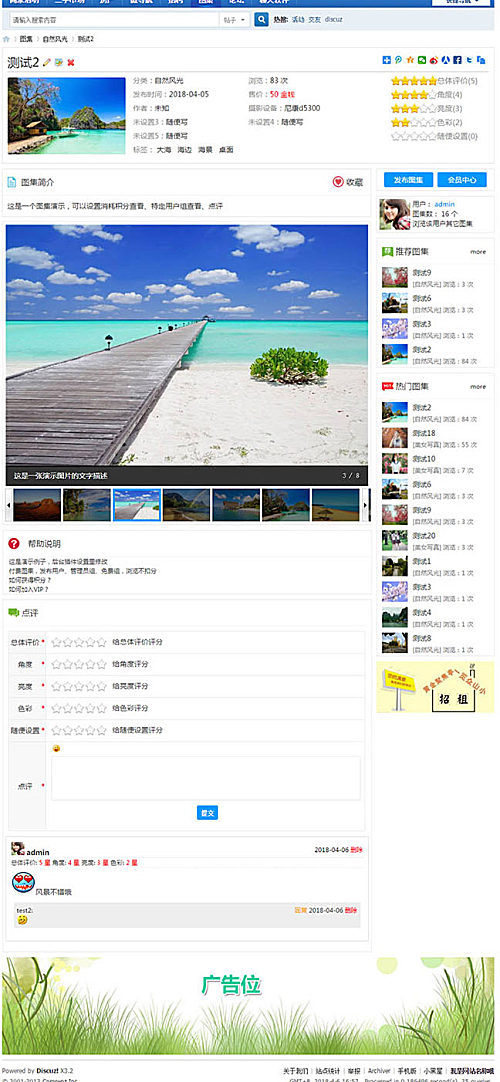The width and height of the screenshot is (500, 1082).
Task: Click the pencil edit icon beside 测试2
Action: point(47,63)
